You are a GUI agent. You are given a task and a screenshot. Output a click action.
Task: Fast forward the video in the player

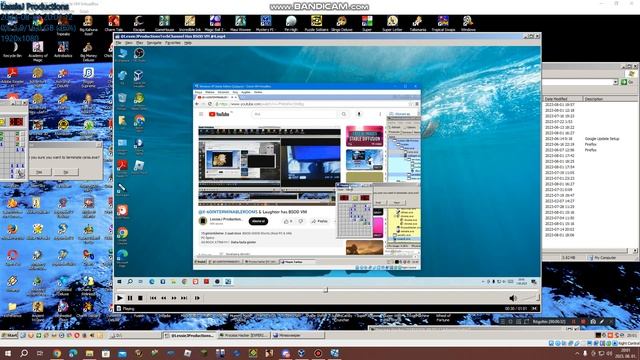tap(174, 298)
